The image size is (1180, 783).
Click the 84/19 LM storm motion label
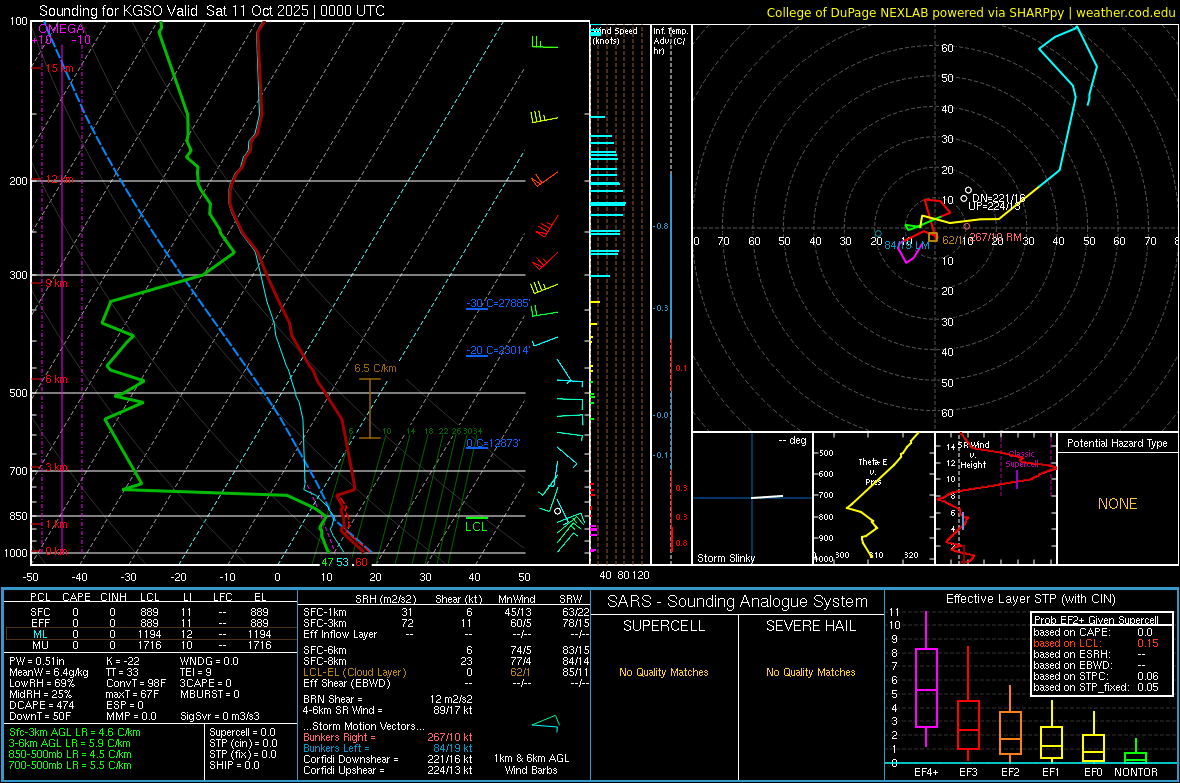[906, 245]
